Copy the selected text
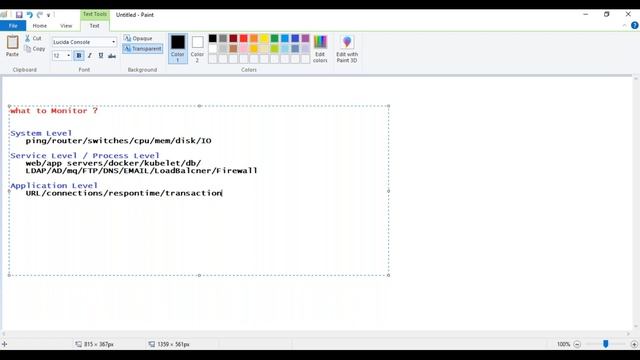This screenshot has height=360, width=640. tap(35, 49)
